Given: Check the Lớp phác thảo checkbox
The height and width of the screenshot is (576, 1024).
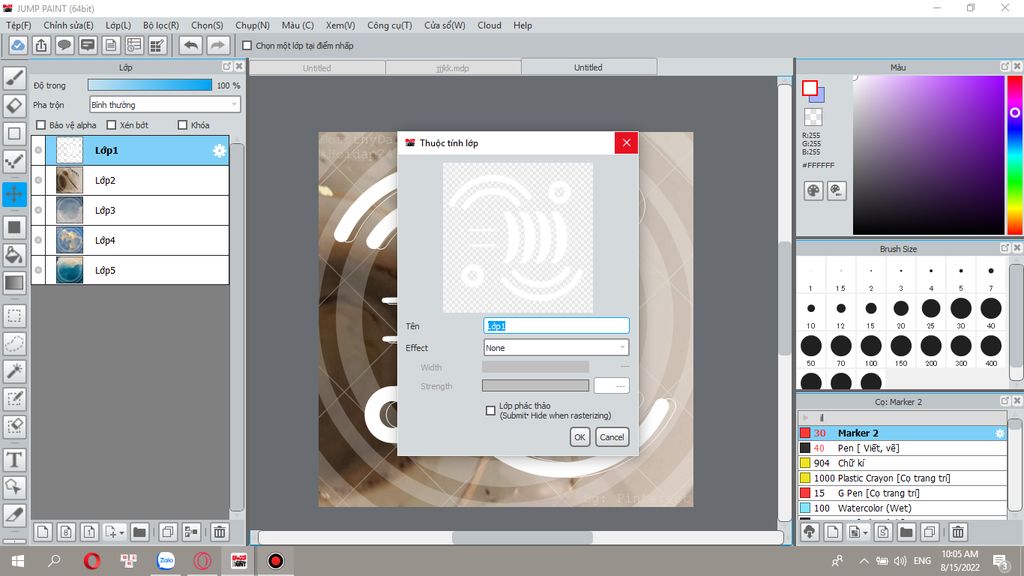Looking at the screenshot, I should 490,410.
